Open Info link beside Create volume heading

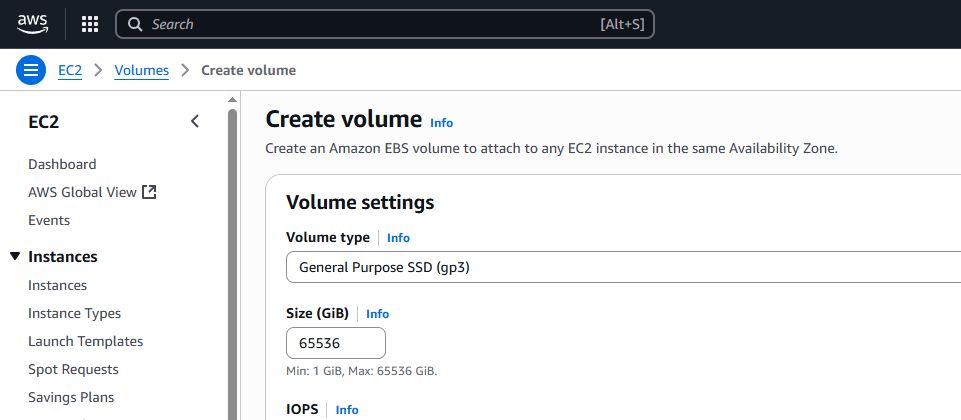[441, 123]
